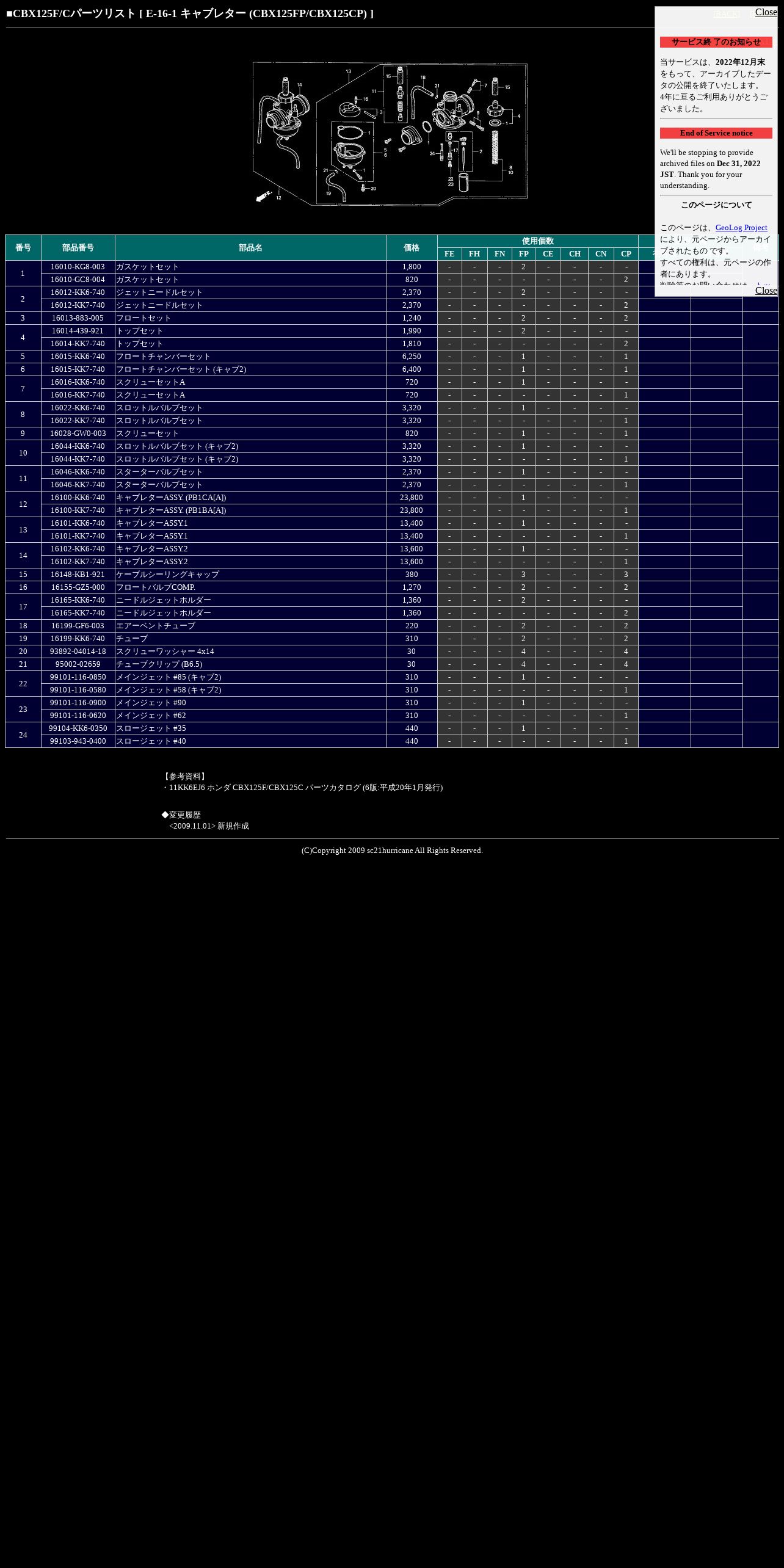The width and height of the screenshot is (784, 1568).
Task: Click row number 12 cell
Action: point(23,504)
